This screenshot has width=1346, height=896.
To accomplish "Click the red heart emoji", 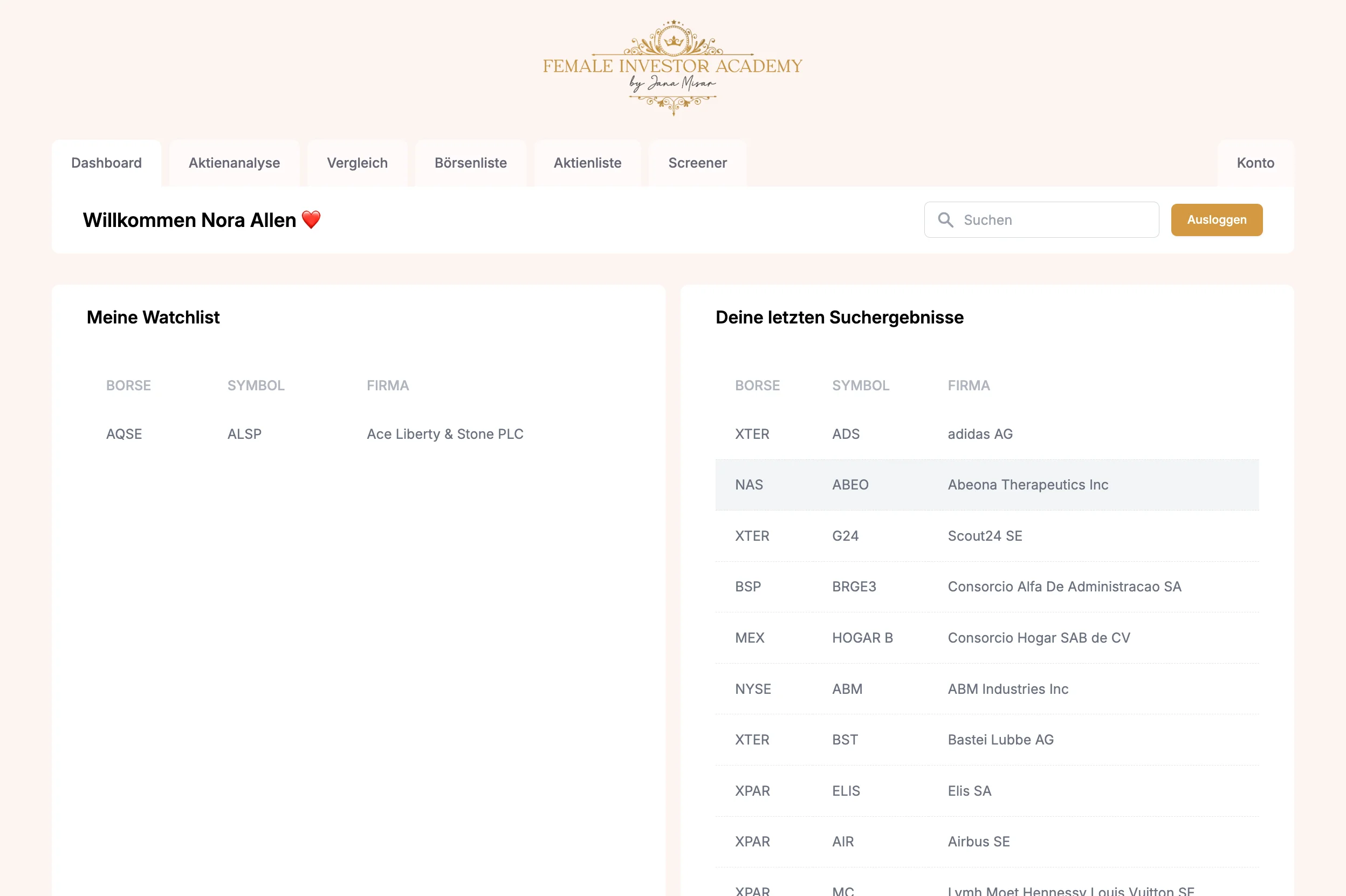I will pos(311,220).
